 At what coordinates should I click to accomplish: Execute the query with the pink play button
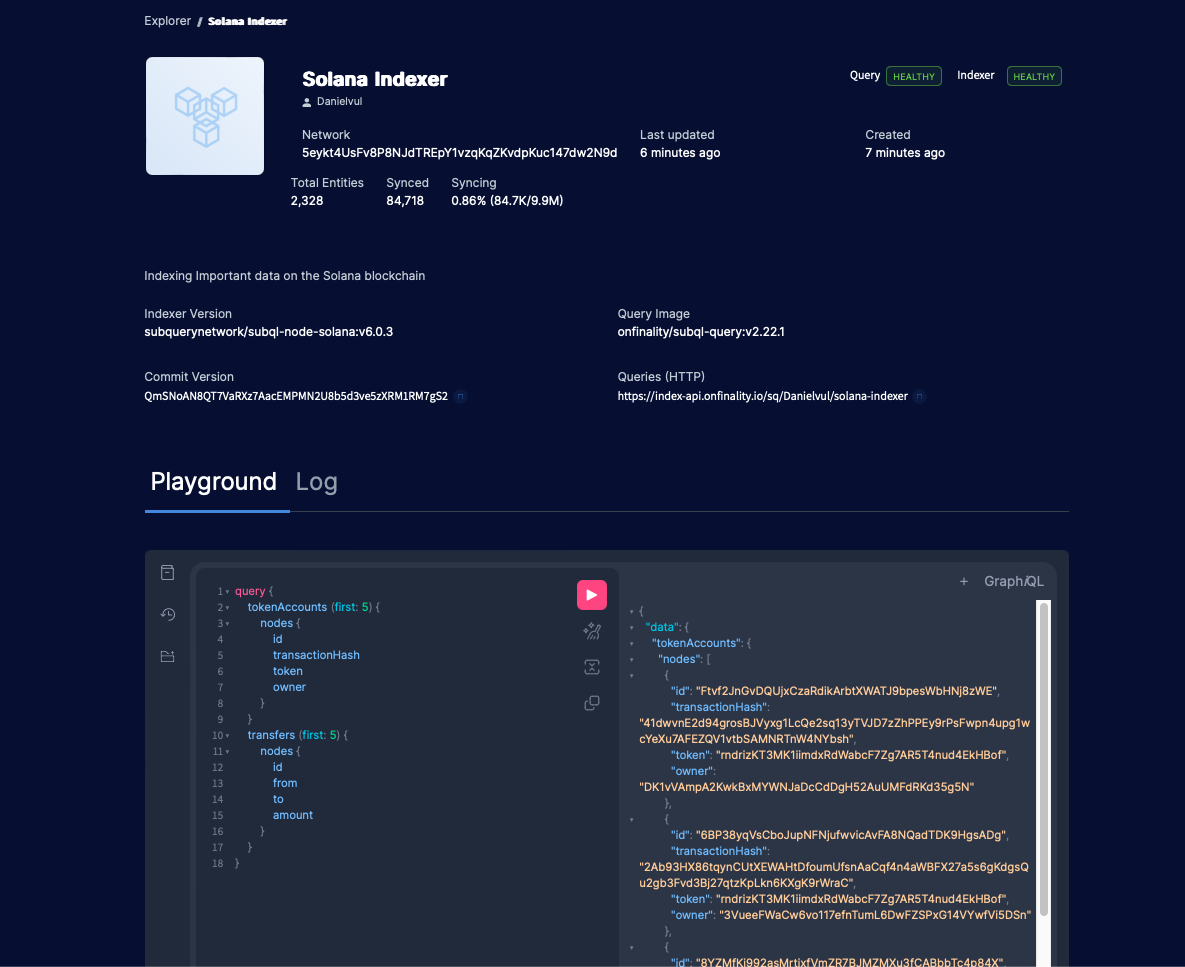pyautogui.click(x=591, y=594)
